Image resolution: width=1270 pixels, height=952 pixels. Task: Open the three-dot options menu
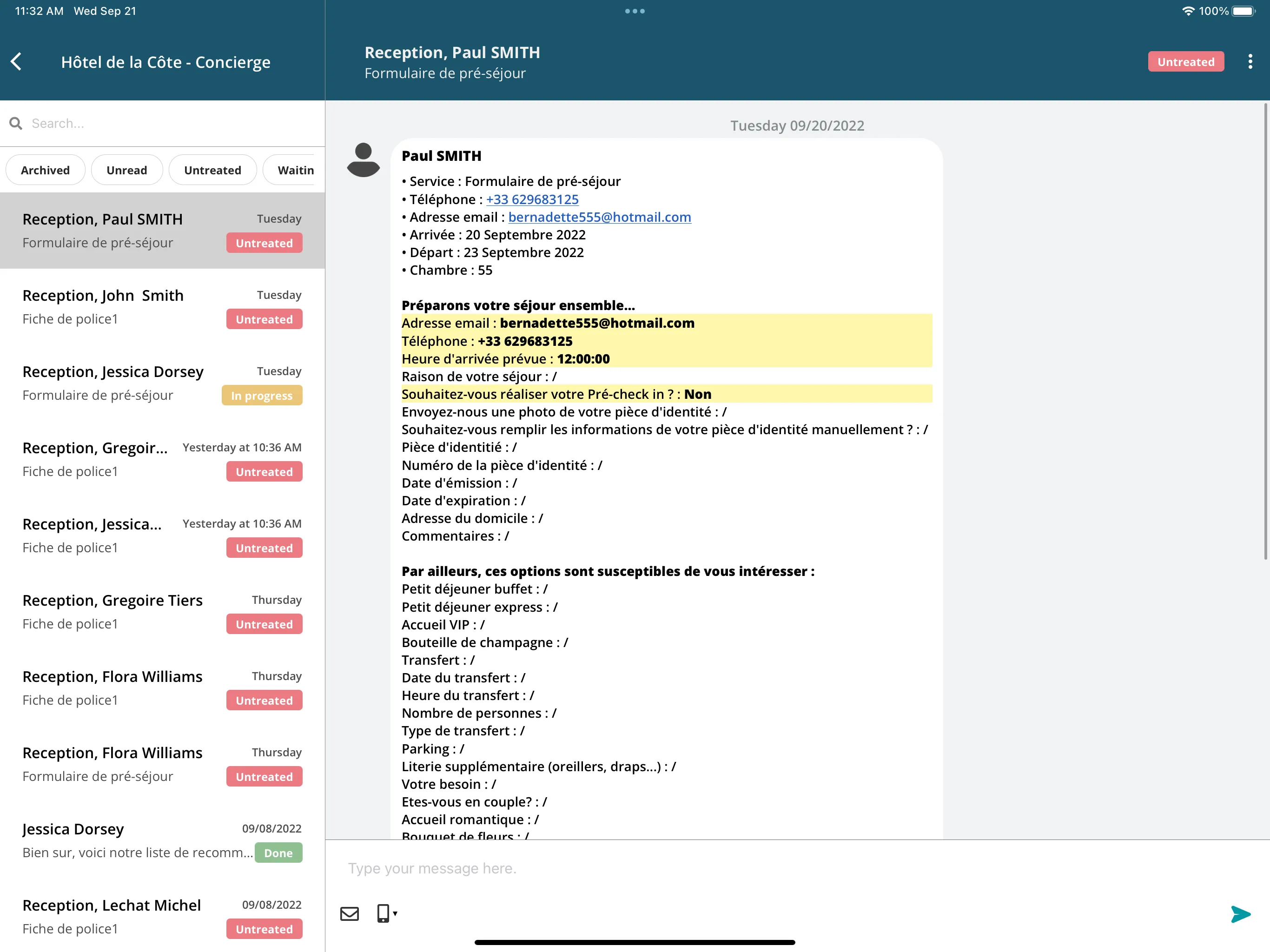point(1250,61)
